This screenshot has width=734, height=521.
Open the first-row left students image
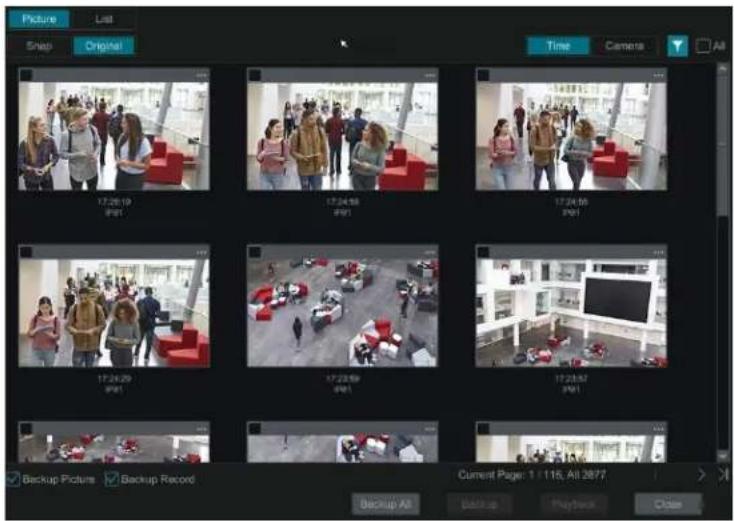(x=114, y=136)
